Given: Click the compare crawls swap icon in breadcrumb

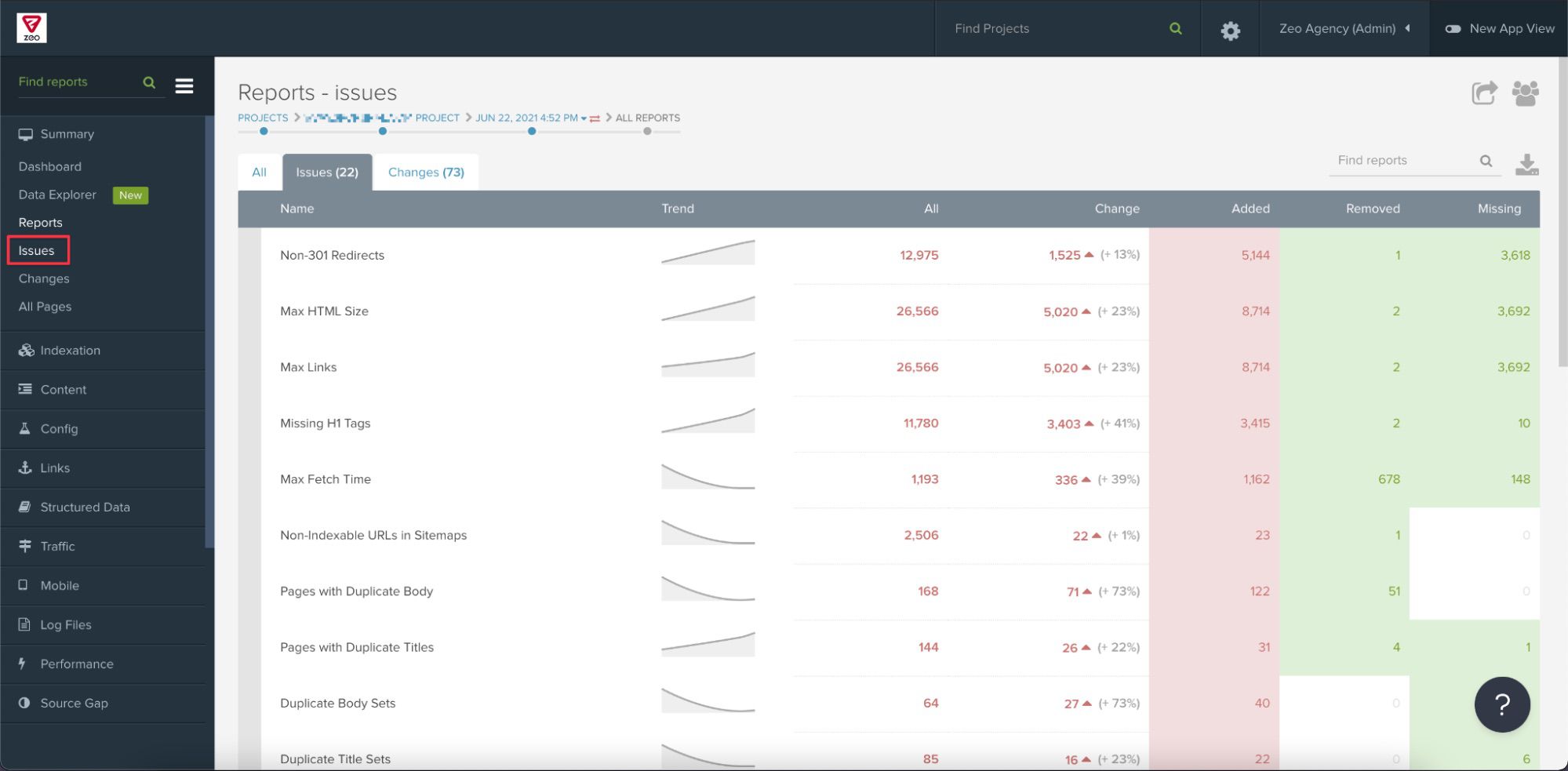Looking at the screenshot, I should pos(595,118).
